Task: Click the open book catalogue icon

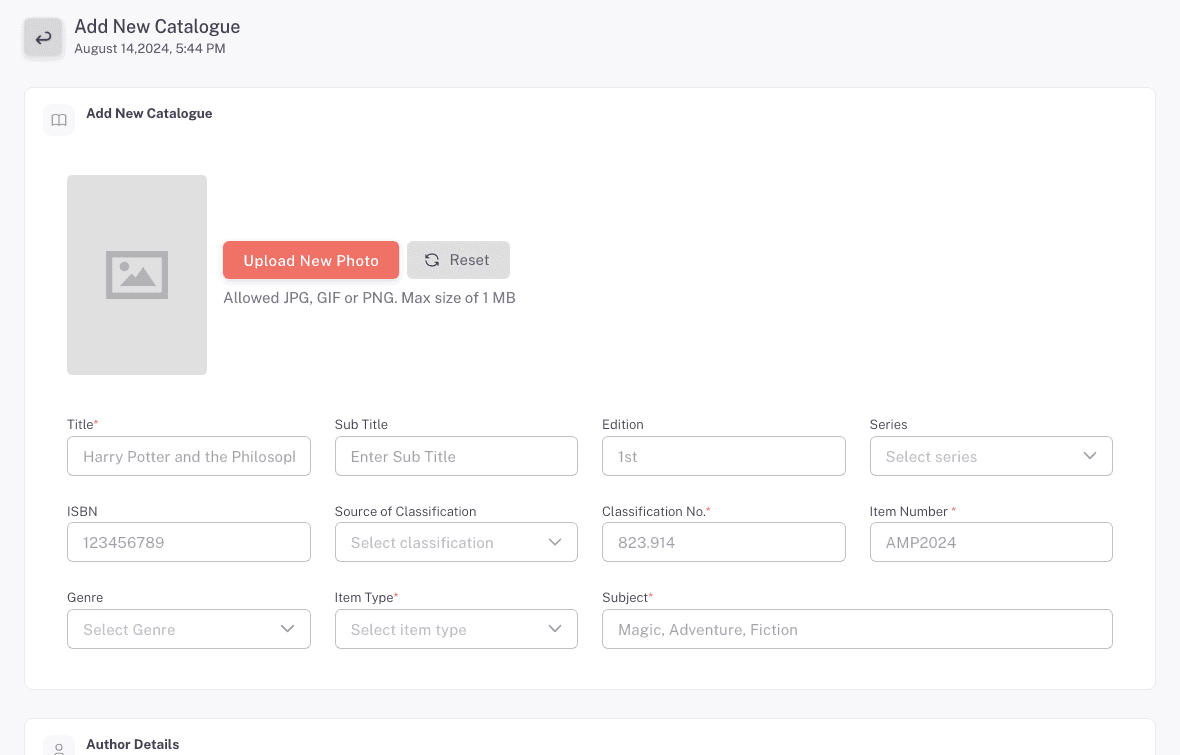Action: click(59, 120)
